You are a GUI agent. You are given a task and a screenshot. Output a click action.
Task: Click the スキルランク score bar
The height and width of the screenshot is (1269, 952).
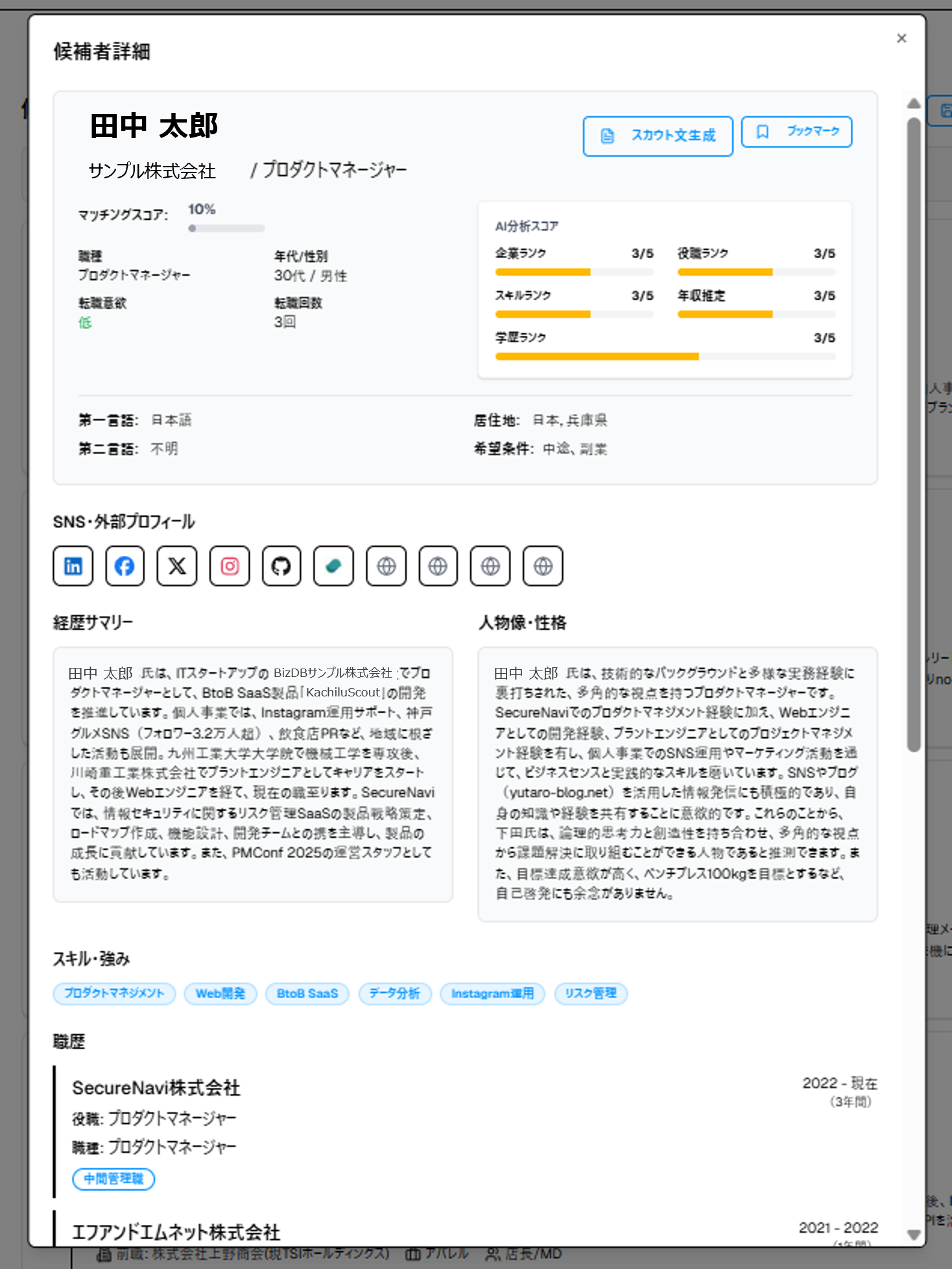575,314
